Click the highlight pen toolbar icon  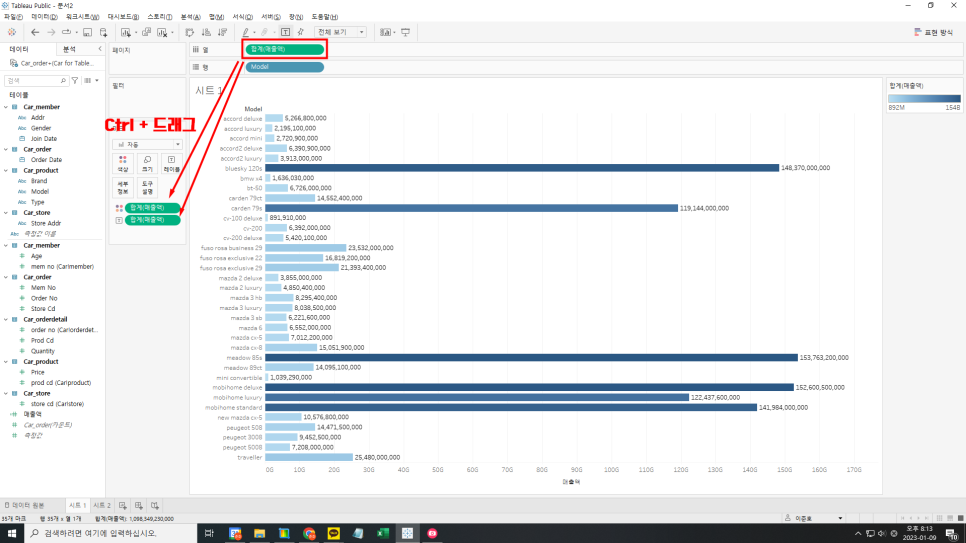click(x=246, y=32)
